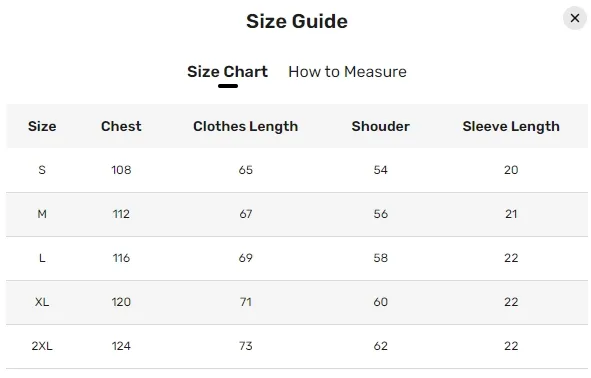The height and width of the screenshot is (378, 591).
Task: Select the Size Chart tab
Action: click(x=227, y=72)
